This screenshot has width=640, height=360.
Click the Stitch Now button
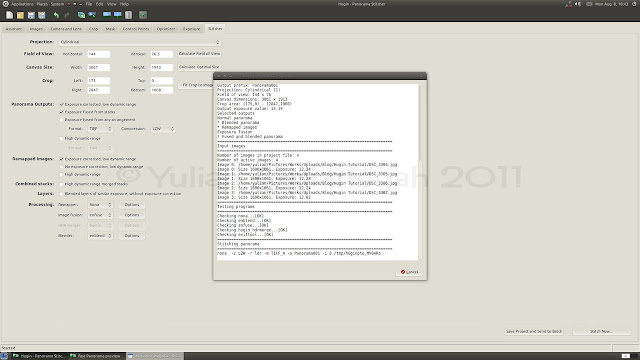[601, 331]
